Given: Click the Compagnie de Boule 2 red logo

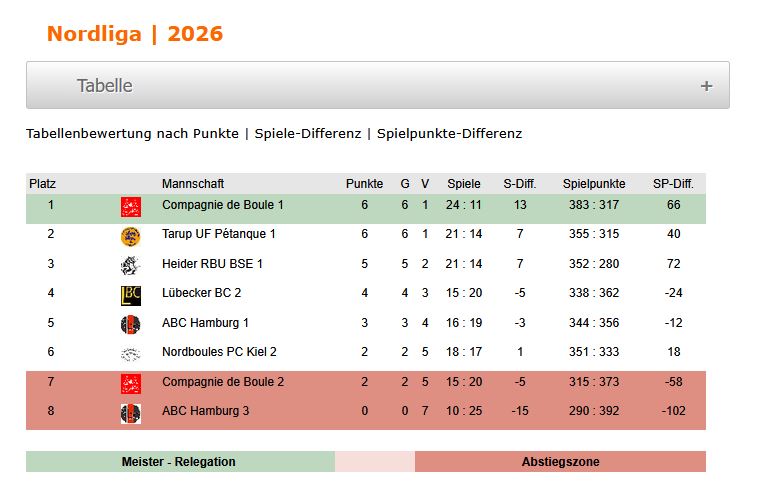Looking at the screenshot, I should pyautogui.click(x=131, y=384).
